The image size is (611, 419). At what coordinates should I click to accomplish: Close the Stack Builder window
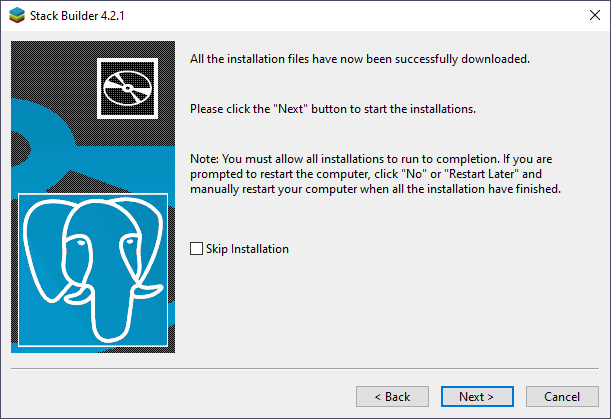pos(588,14)
